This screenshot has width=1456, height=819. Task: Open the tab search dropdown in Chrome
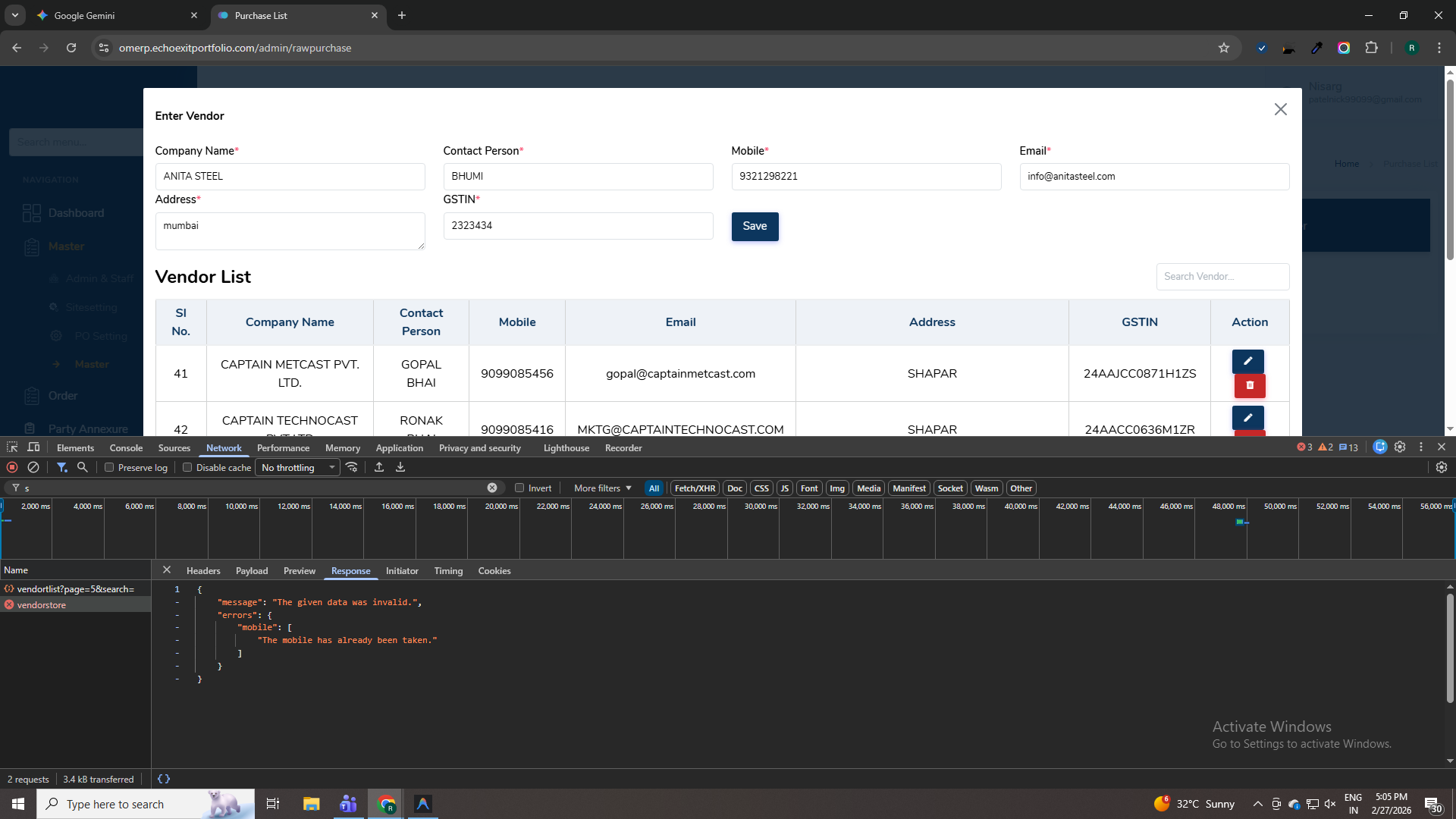click(x=14, y=15)
